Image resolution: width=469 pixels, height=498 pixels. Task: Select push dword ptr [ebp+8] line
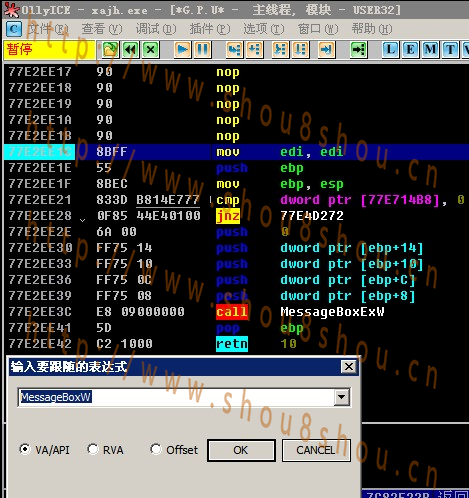236,296
